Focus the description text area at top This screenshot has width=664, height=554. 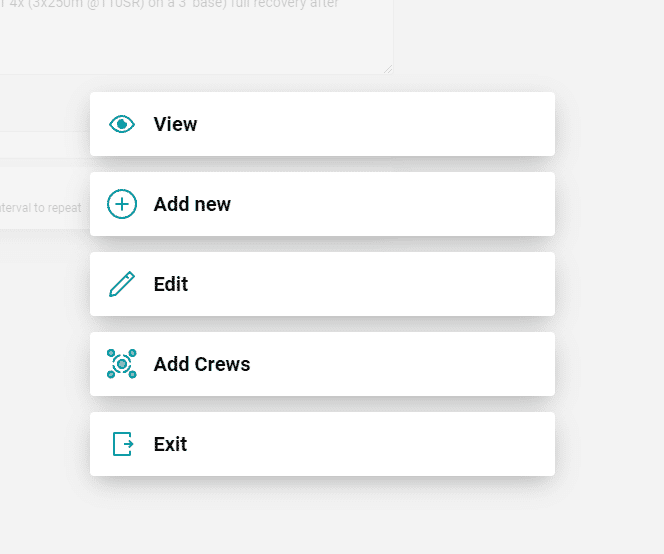(x=196, y=37)
